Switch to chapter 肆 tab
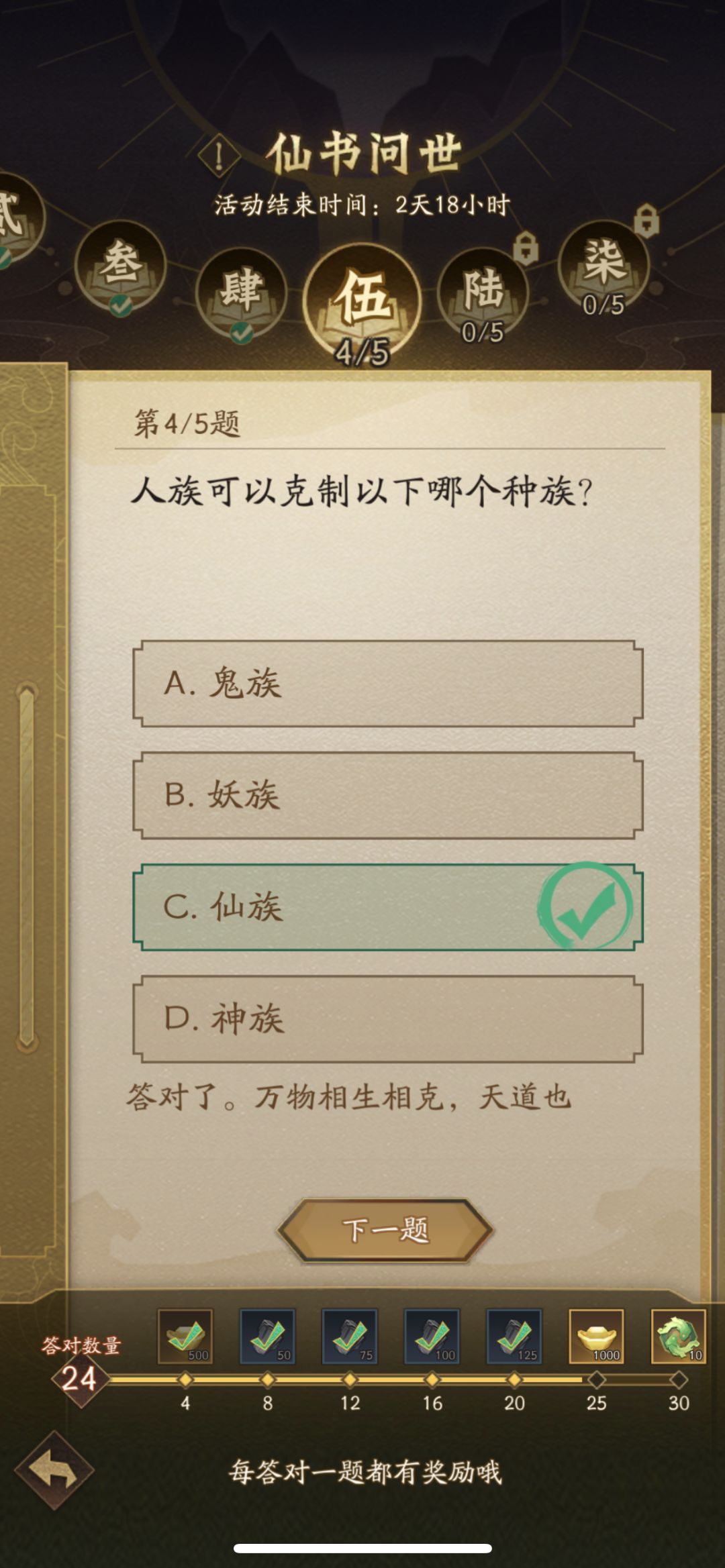The image size is (725, 1568). (242, 293)
